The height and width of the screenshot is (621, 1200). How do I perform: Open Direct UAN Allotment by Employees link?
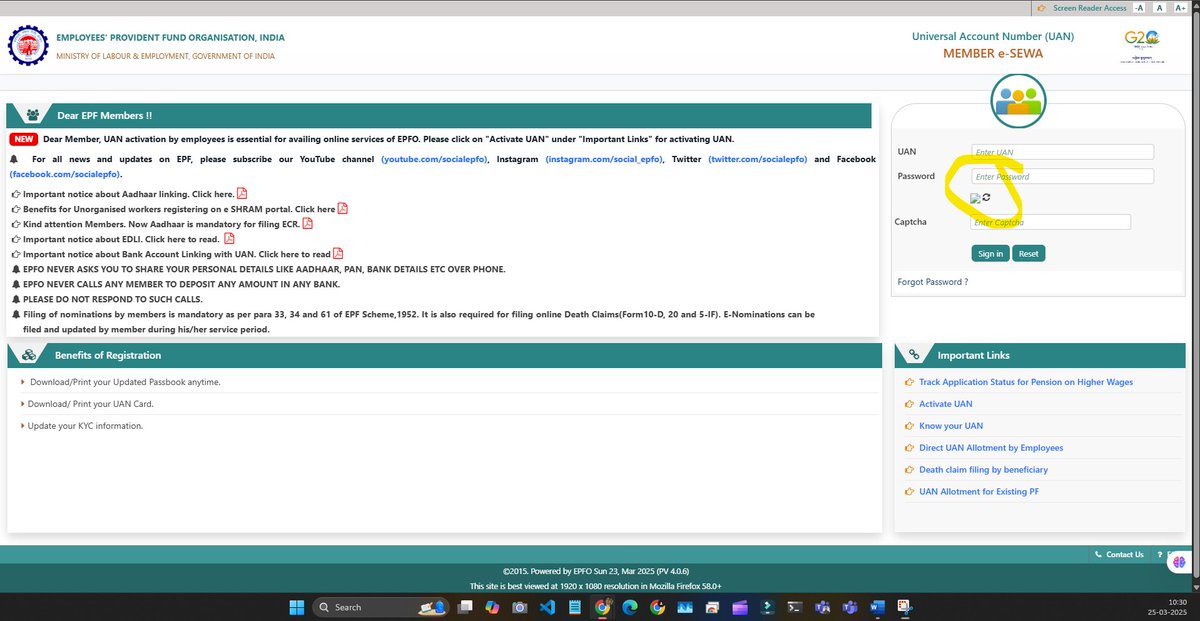point(991,448)
